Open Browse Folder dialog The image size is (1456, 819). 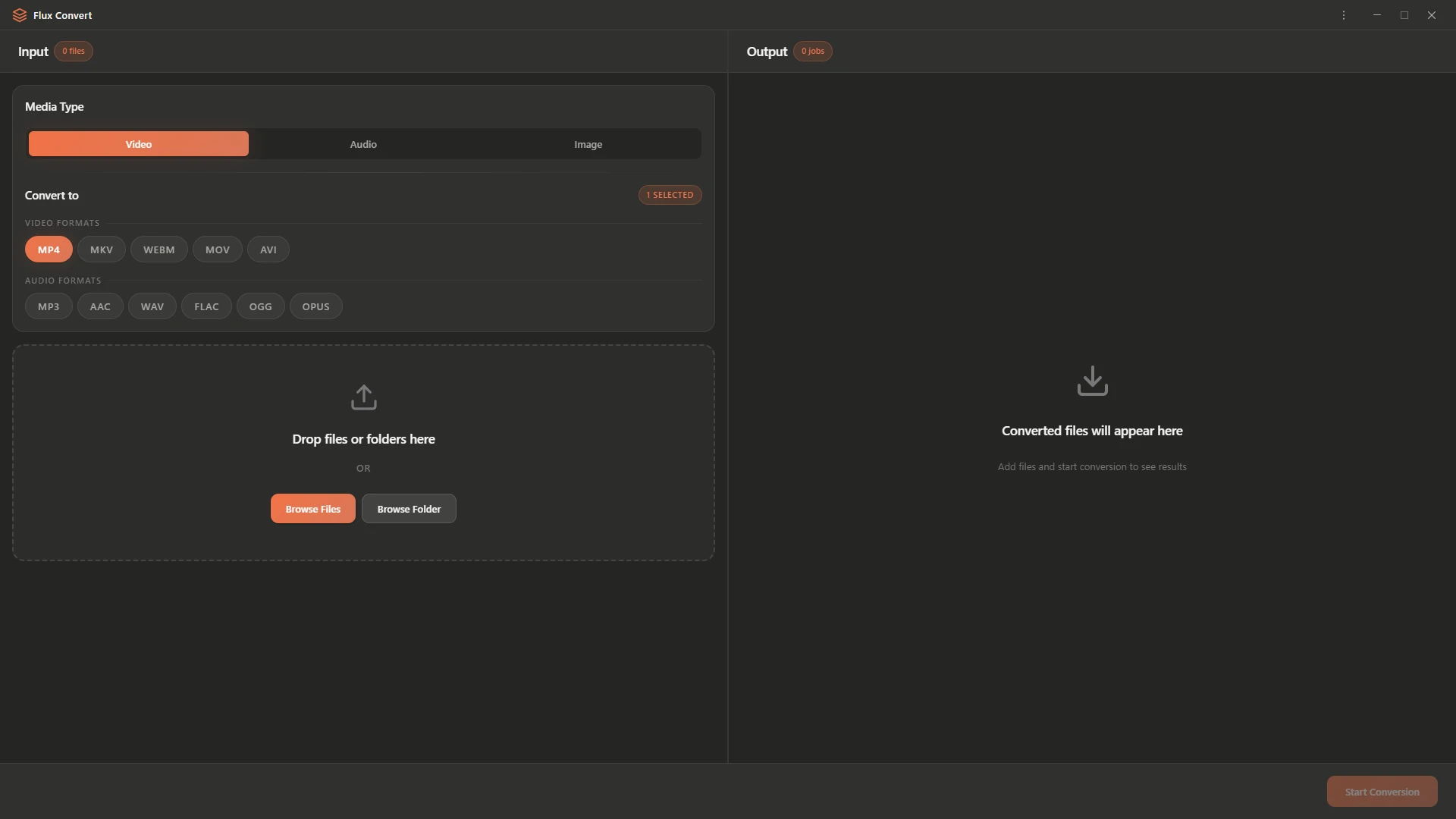[x=409, y=508]
